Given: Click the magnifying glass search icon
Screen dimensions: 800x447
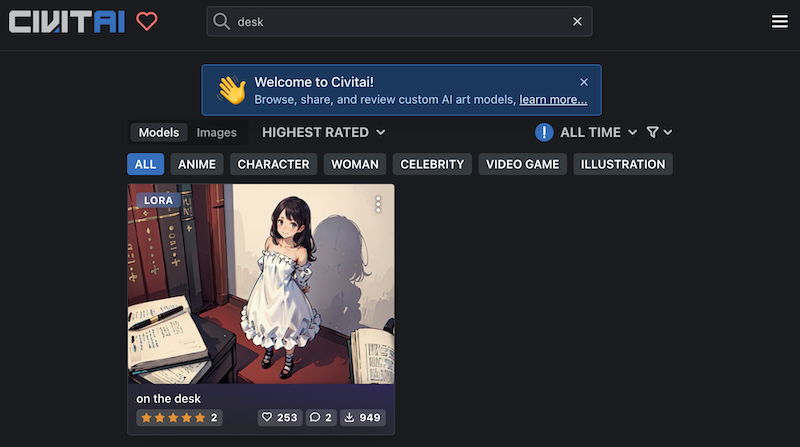Looking at the screenshot, I should 222,22.
